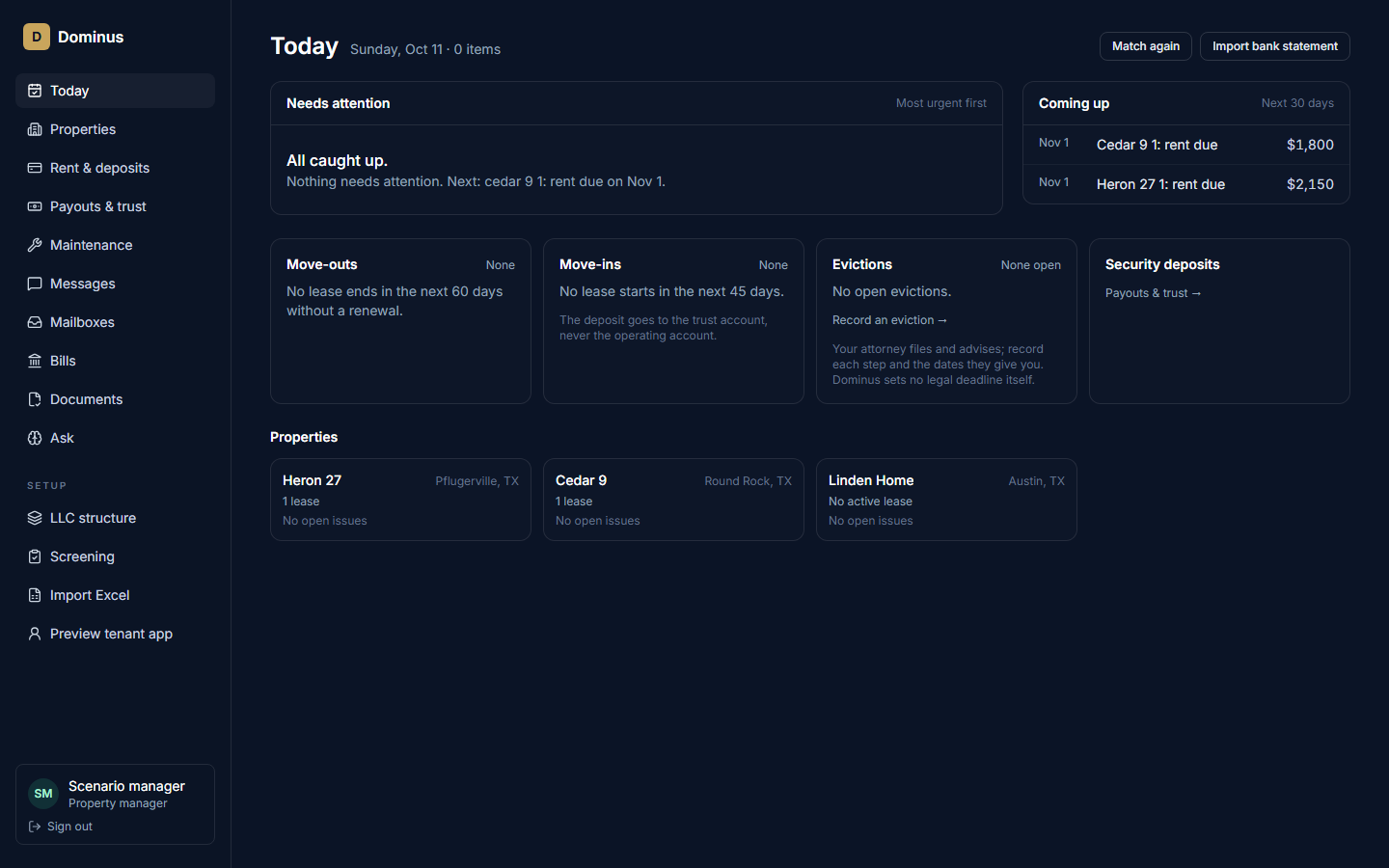Open the Linden Home property card

[946, 500]
